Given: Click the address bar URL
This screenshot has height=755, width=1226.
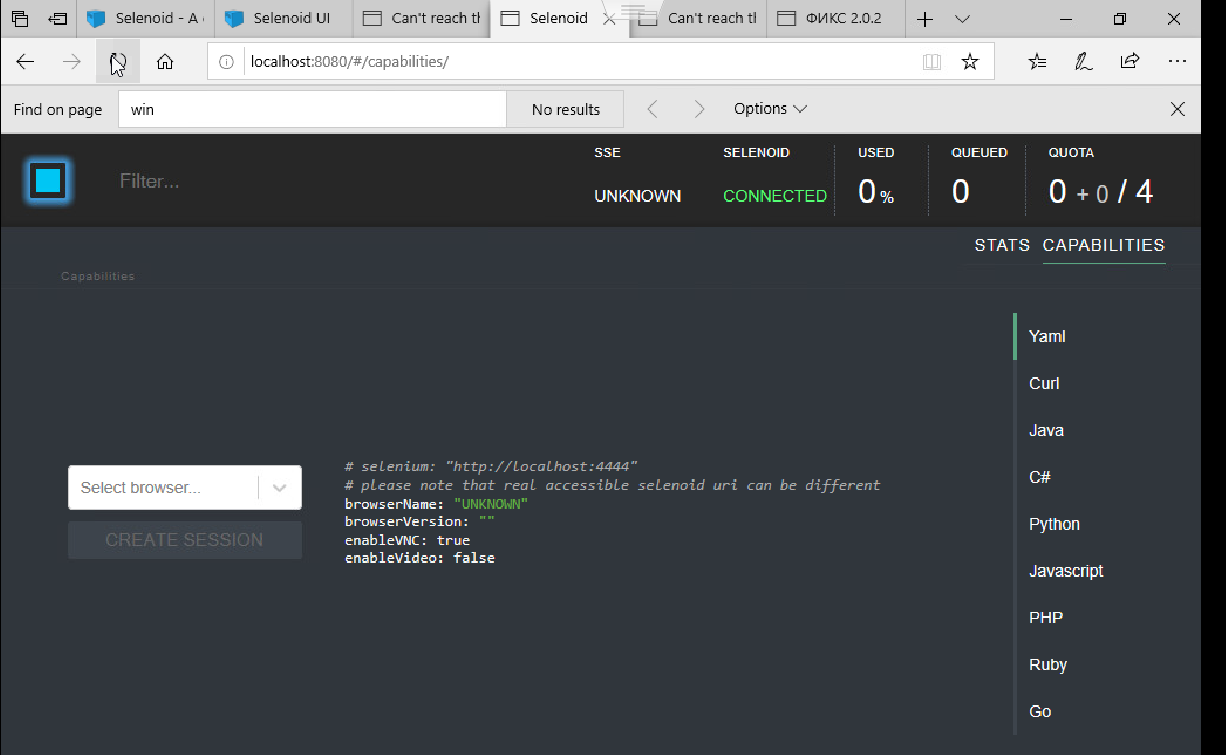Looking at the screenshot, I should coord(350,62).
